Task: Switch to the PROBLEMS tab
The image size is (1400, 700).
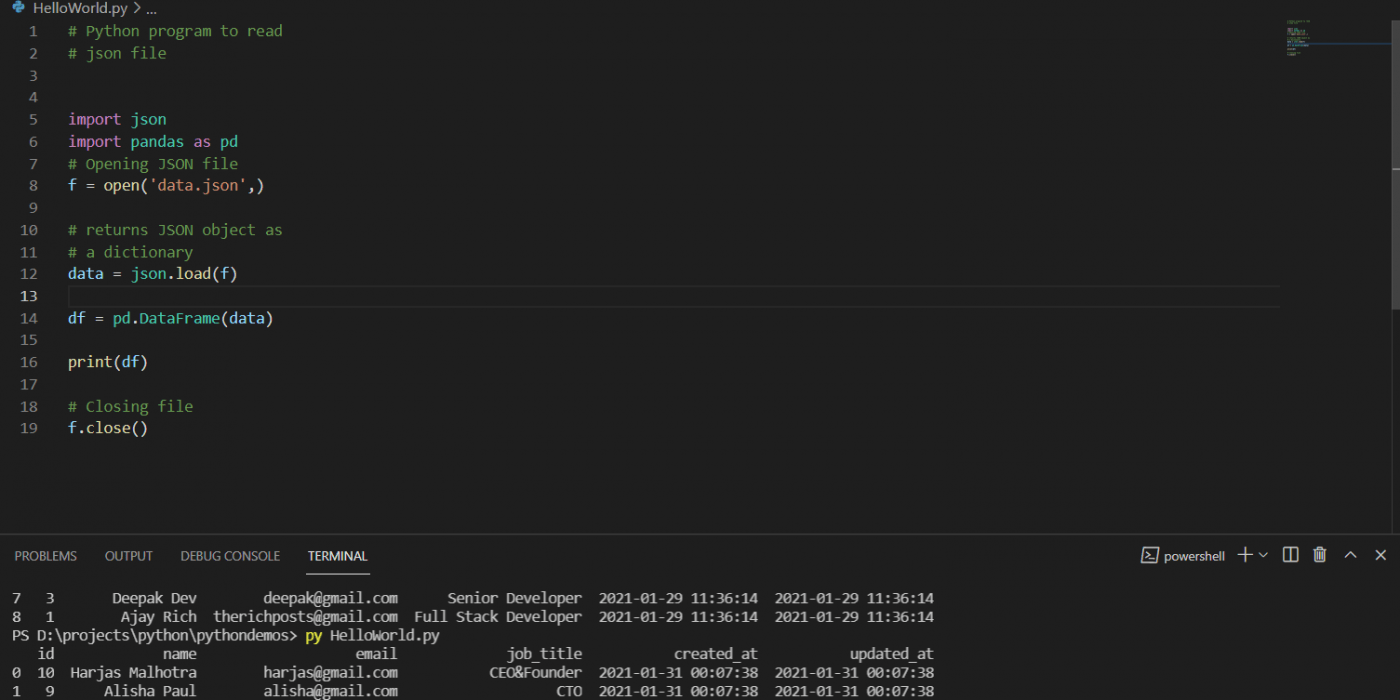Action: (x=45, y=555)
